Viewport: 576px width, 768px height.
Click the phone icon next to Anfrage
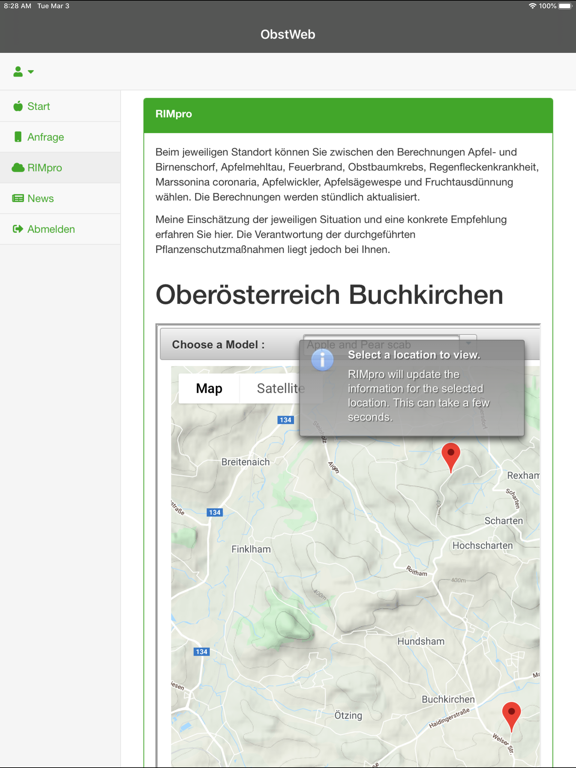[18, 137]
